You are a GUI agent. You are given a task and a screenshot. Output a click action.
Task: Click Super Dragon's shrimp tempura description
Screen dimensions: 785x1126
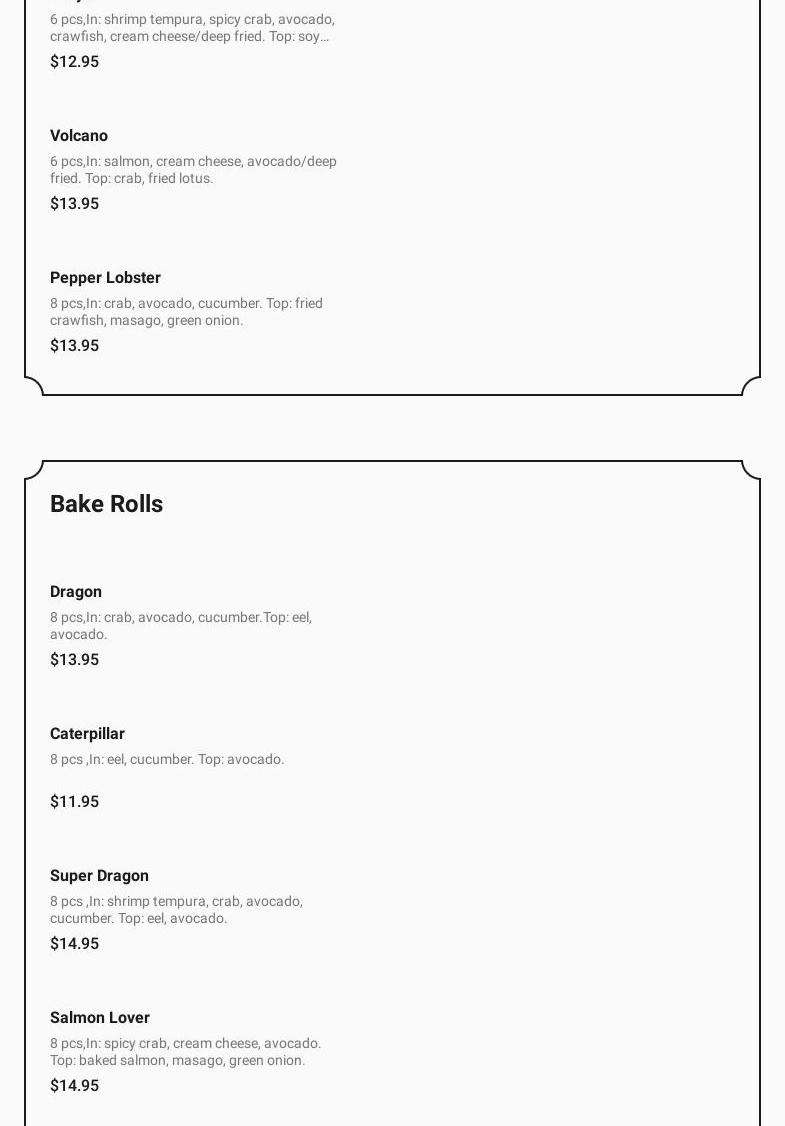176,910
